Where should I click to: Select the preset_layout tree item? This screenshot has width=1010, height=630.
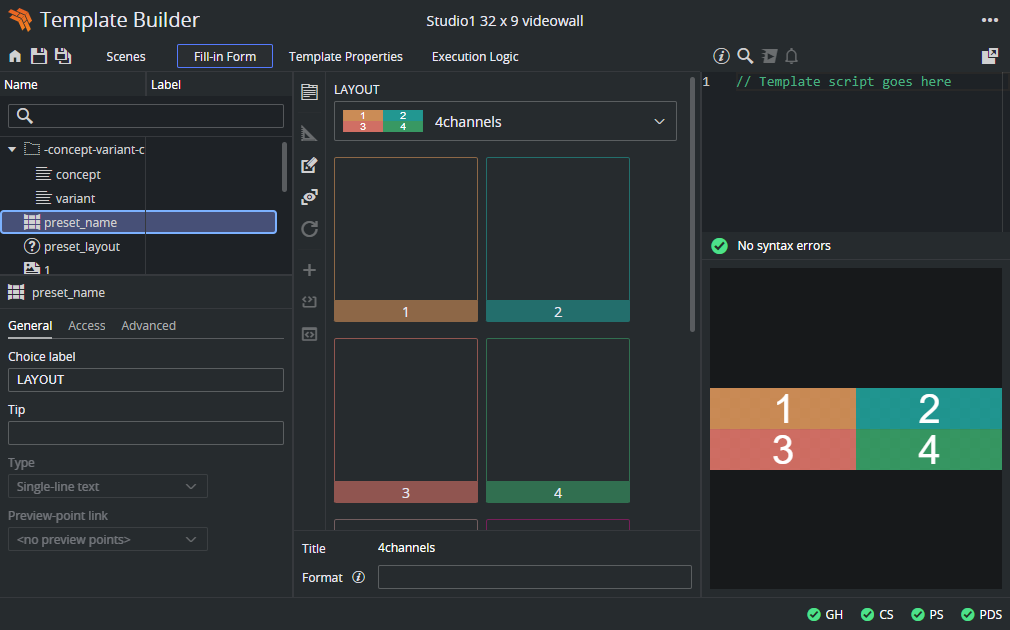click(81, 247)
